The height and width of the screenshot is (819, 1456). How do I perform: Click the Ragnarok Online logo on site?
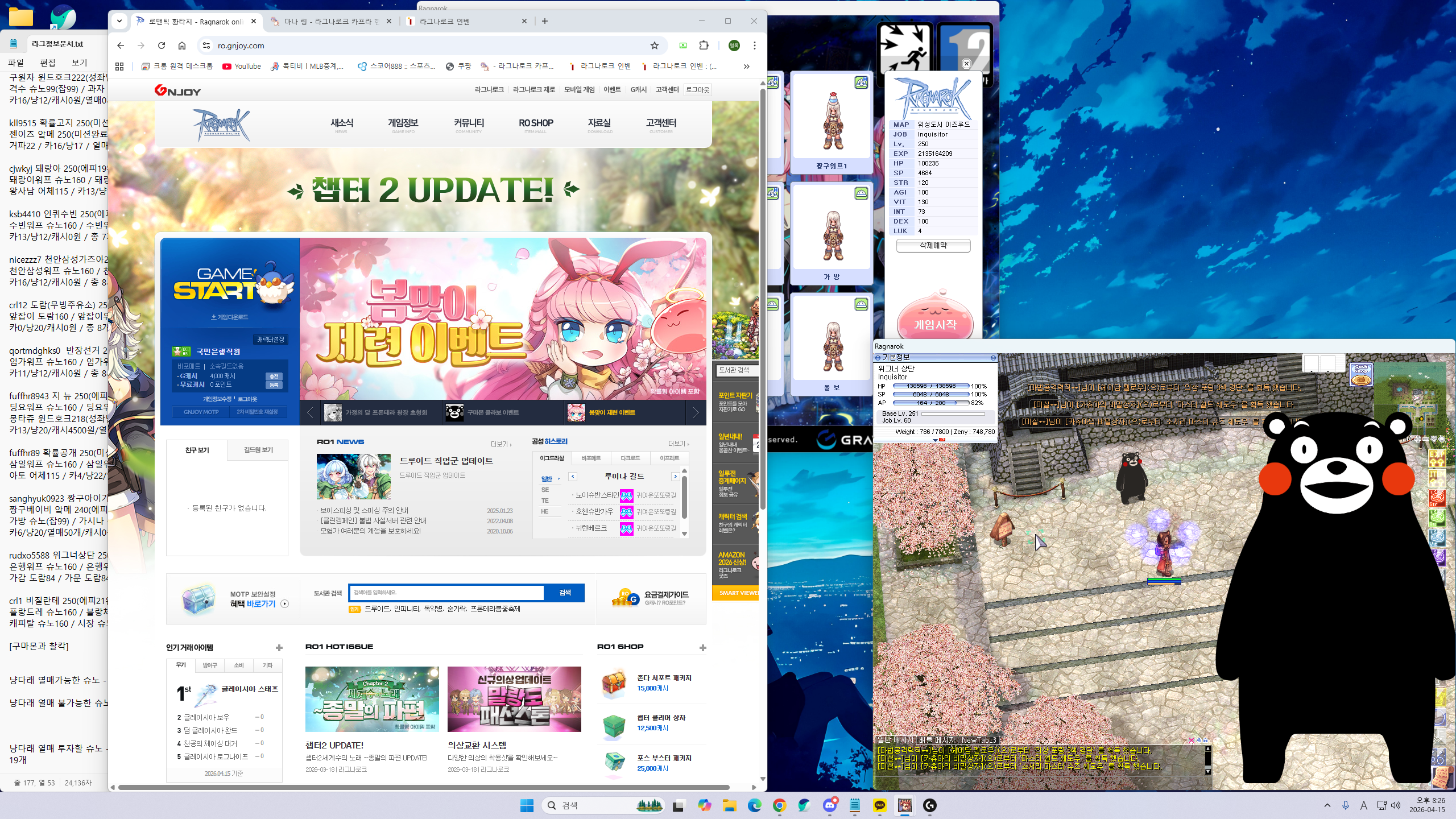(221, 124)
